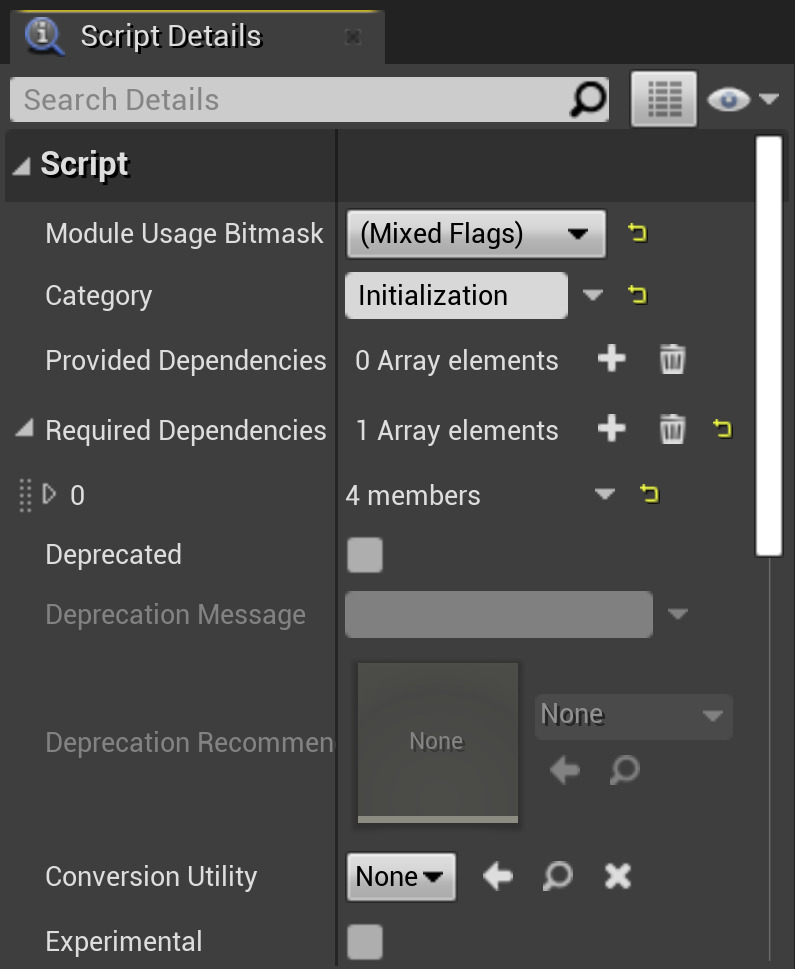Expand array element 0 members
Viewport: 795px width, 969px height.
[x=50, y=494]
